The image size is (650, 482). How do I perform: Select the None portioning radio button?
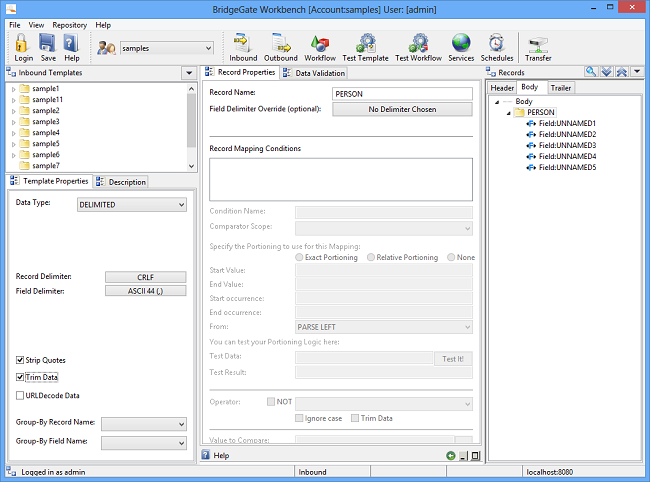tap(451, 257)
